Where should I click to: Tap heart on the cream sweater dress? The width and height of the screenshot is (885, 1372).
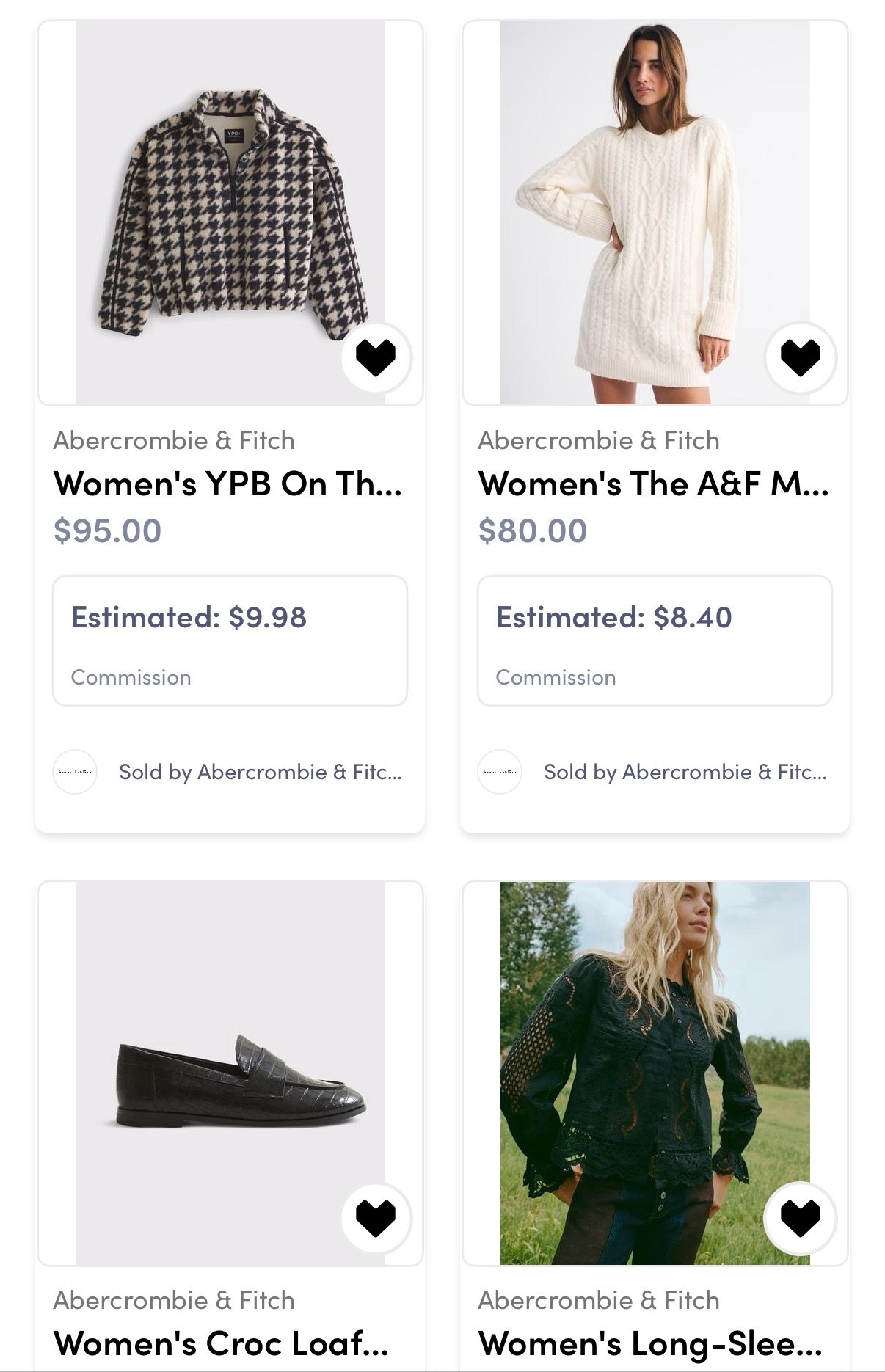800,358
